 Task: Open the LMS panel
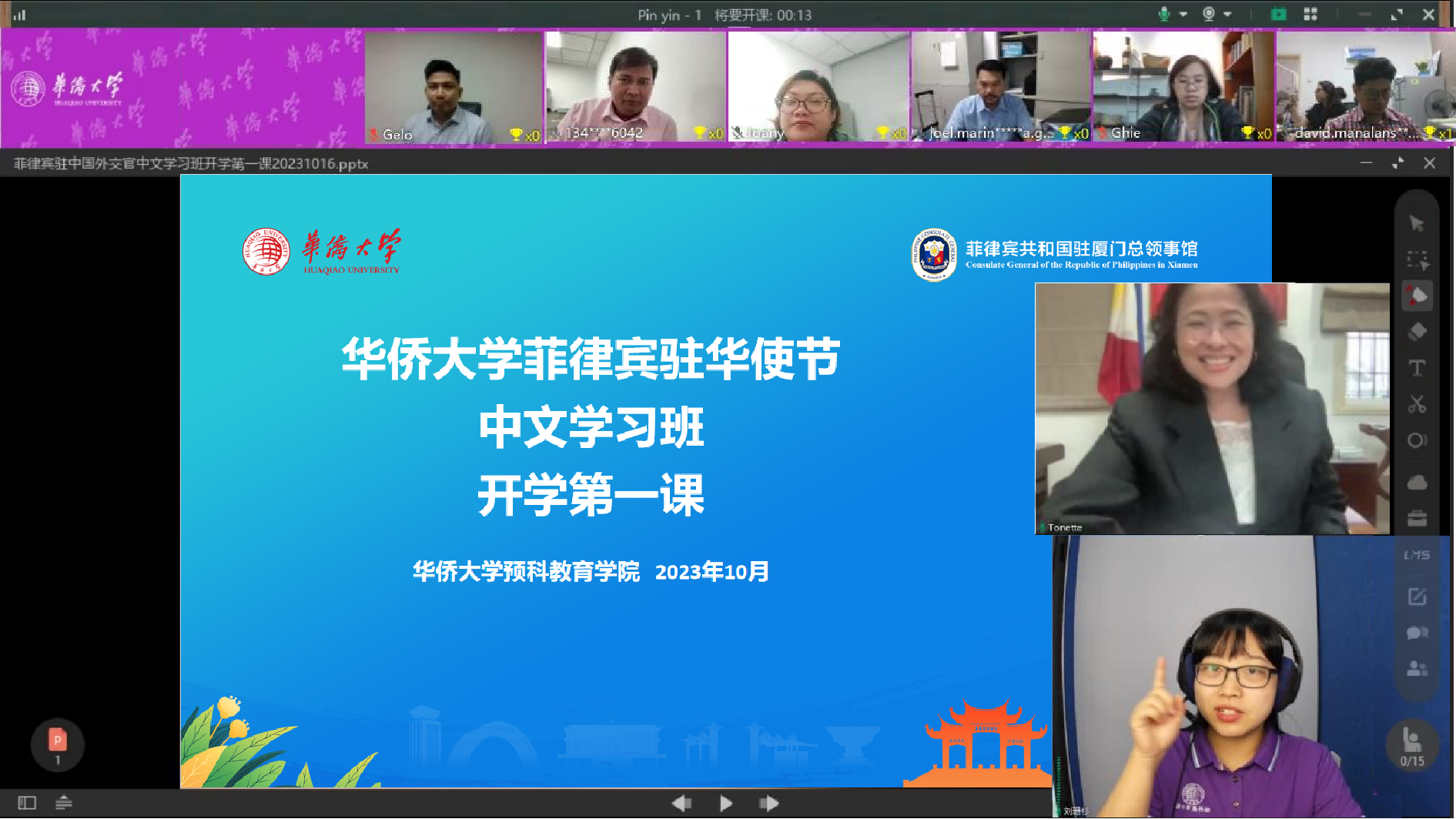tap(1417, 555)
